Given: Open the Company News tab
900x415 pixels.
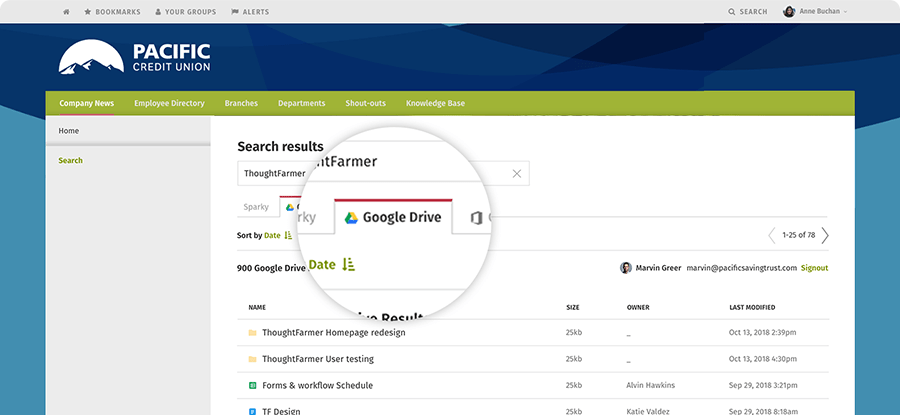Looking at the screenshot, I should 87,103.
